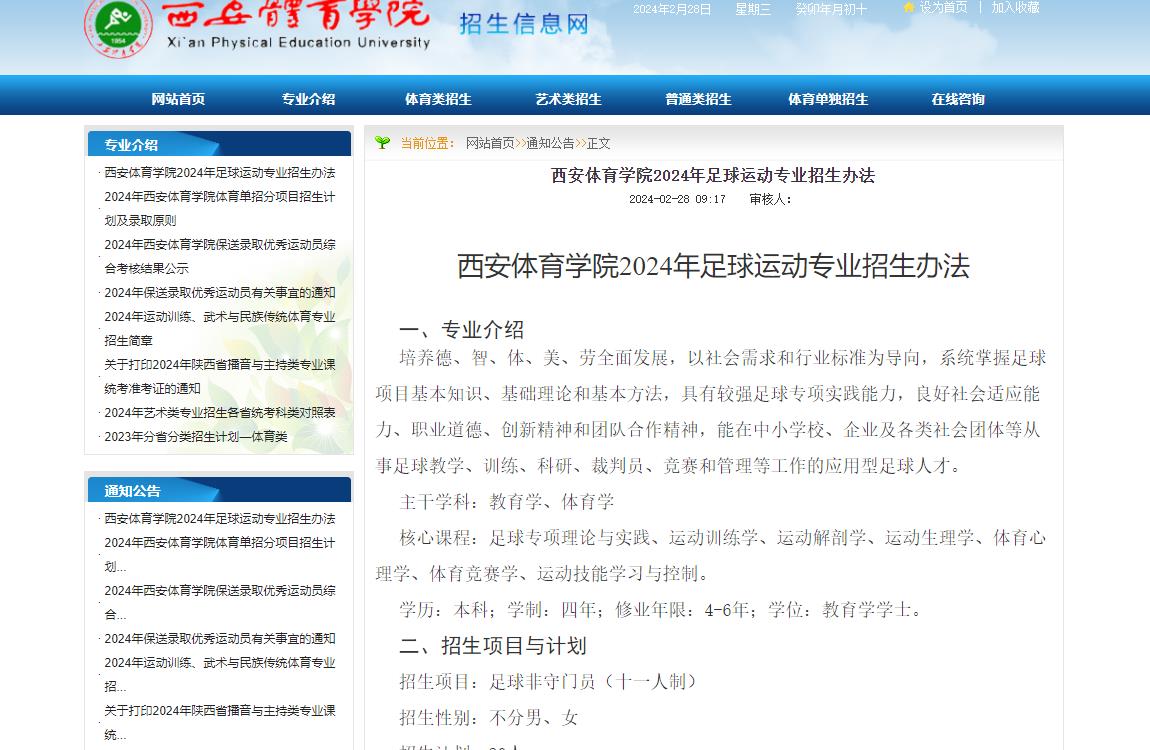Open the 专业介绍 navigation menu item

click(x=309, y=99)
